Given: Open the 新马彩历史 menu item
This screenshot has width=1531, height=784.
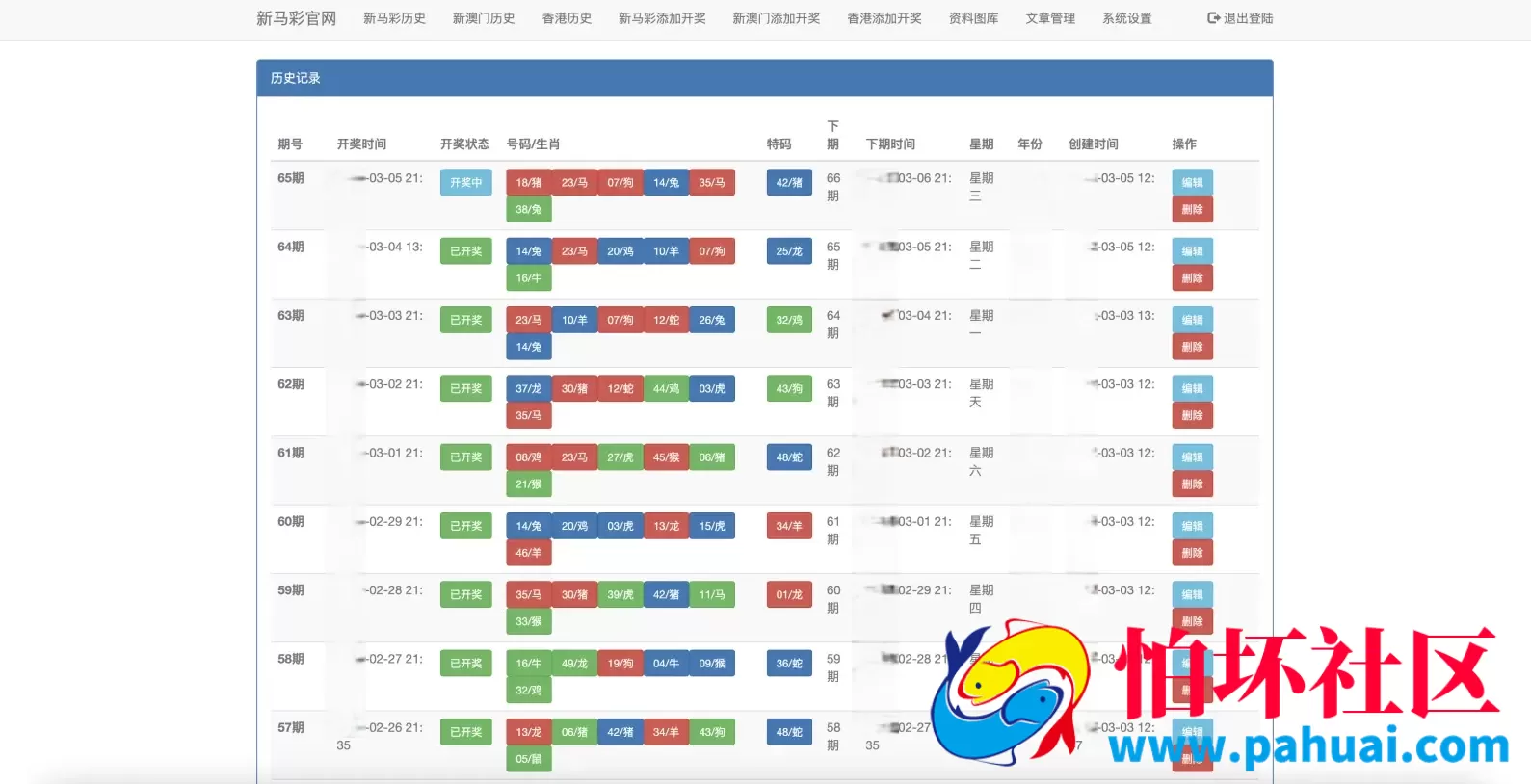Looking at the screenshot, I should (394, 18).
